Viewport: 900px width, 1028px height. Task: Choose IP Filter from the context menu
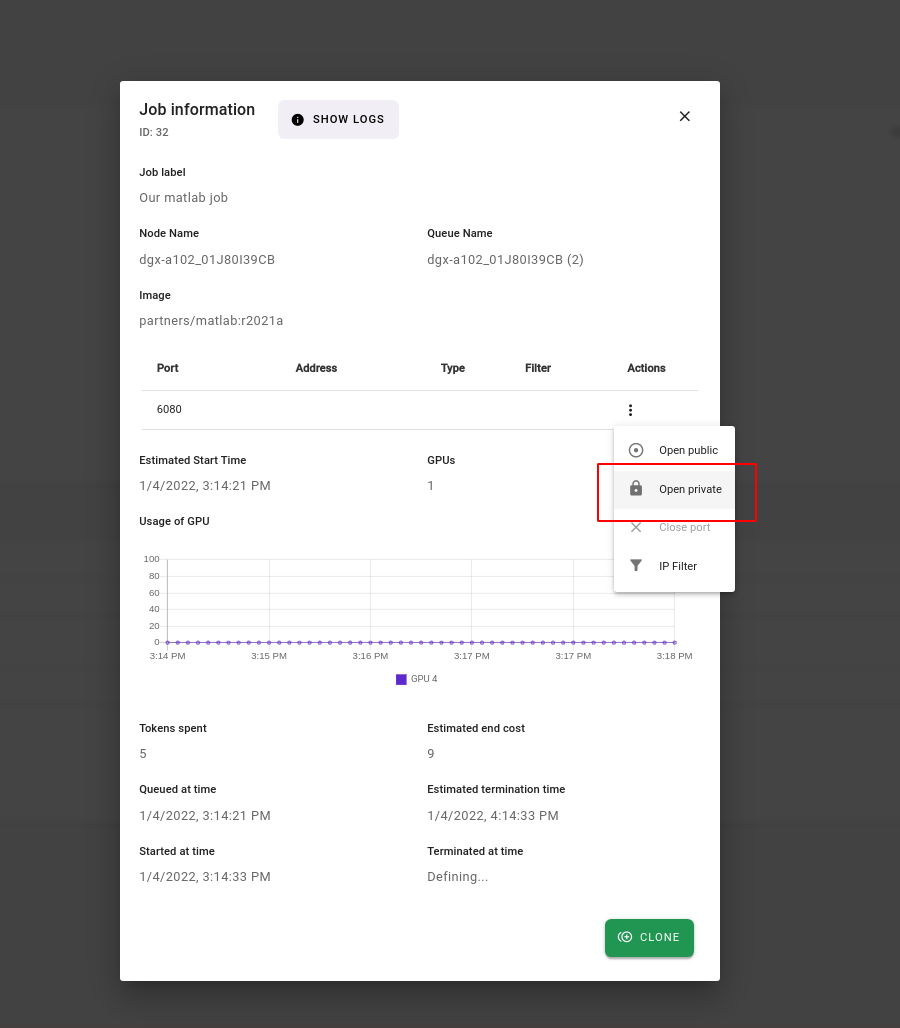click(677, 566)
